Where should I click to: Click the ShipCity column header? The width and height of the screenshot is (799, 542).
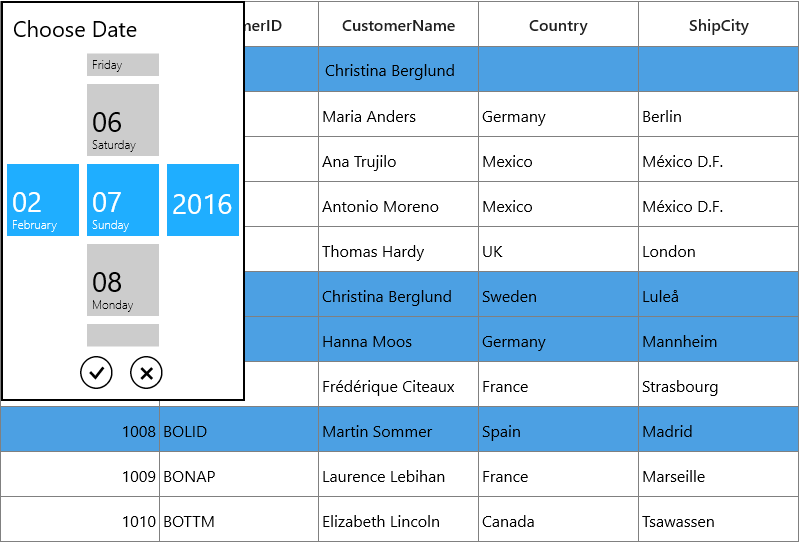(x=718, y=24)
